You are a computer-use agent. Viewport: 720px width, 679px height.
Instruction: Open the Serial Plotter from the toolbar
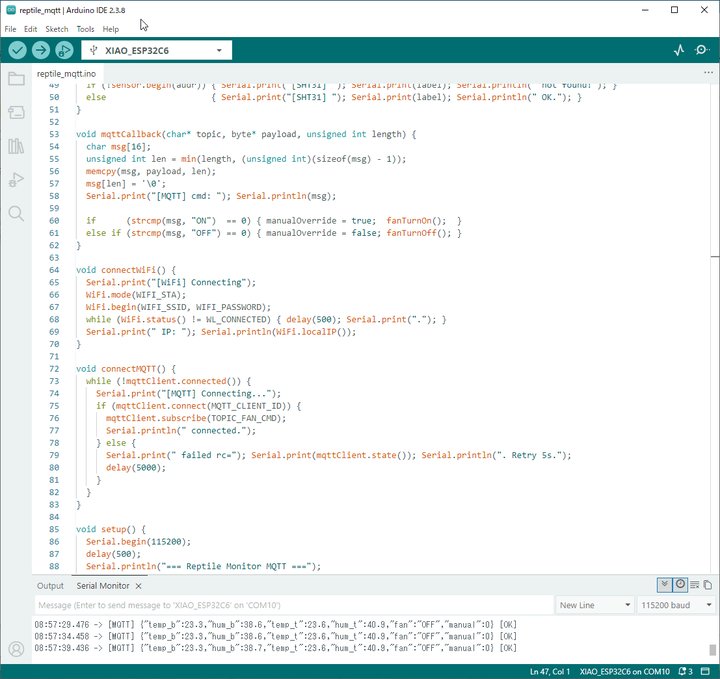click(679, 50)
